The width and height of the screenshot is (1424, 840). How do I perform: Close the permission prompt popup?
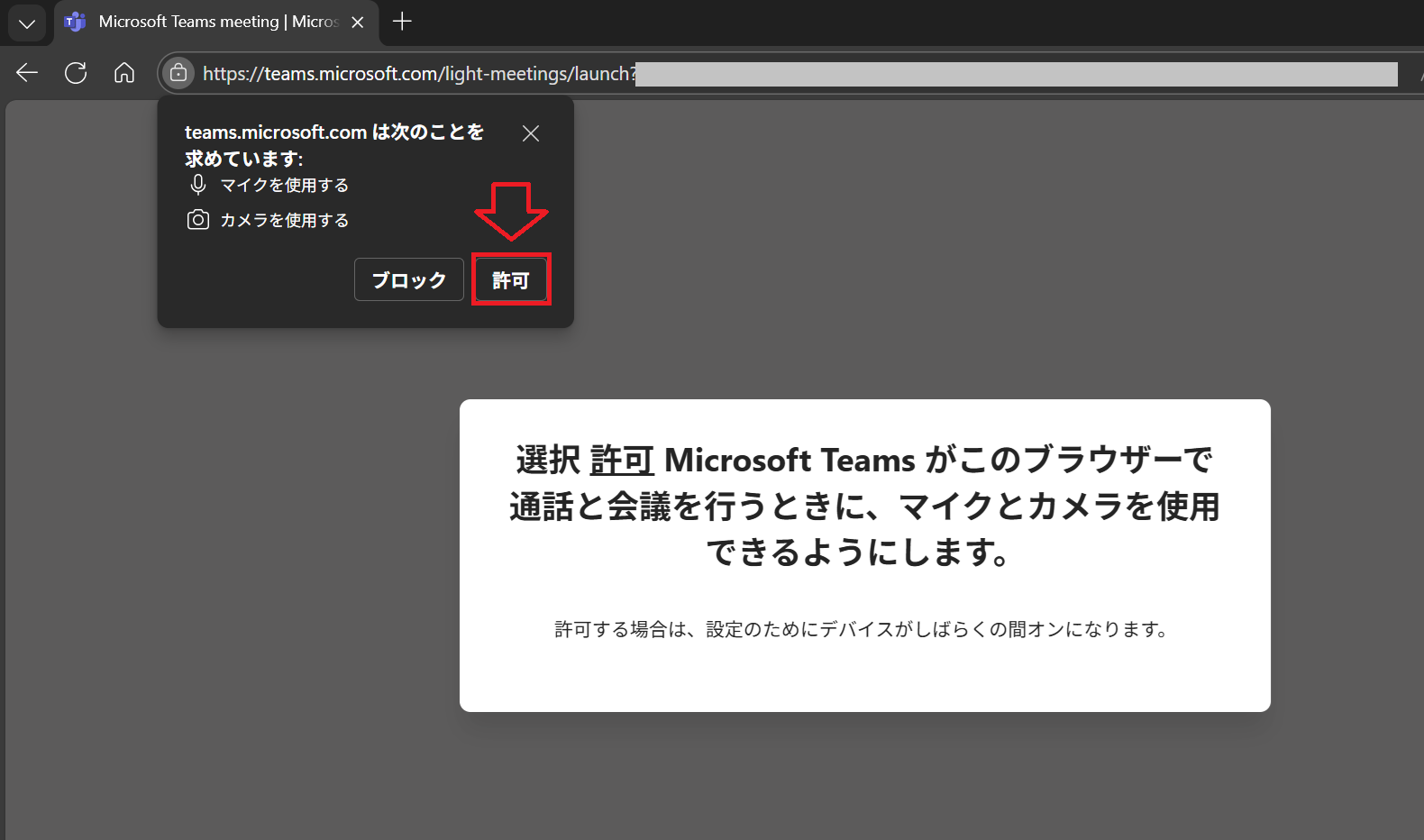[x=531, y=133]
